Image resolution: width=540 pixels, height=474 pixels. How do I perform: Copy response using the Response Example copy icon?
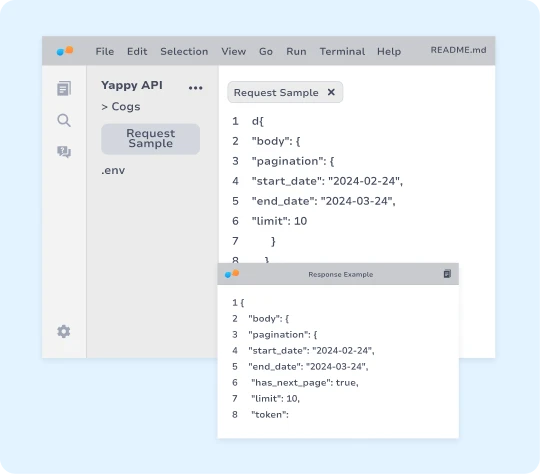coord(447,274)
